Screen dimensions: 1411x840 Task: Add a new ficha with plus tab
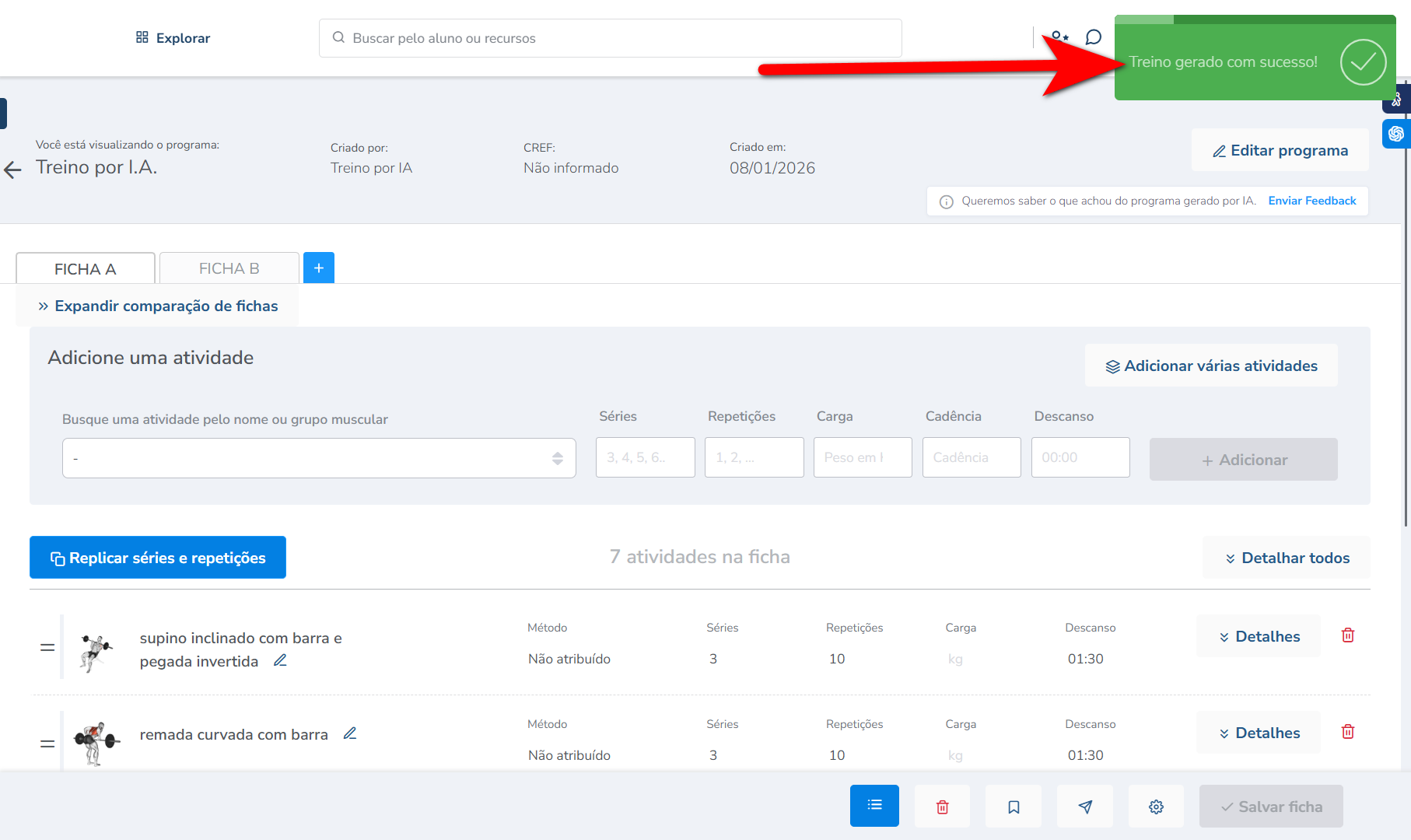[319, 268]
